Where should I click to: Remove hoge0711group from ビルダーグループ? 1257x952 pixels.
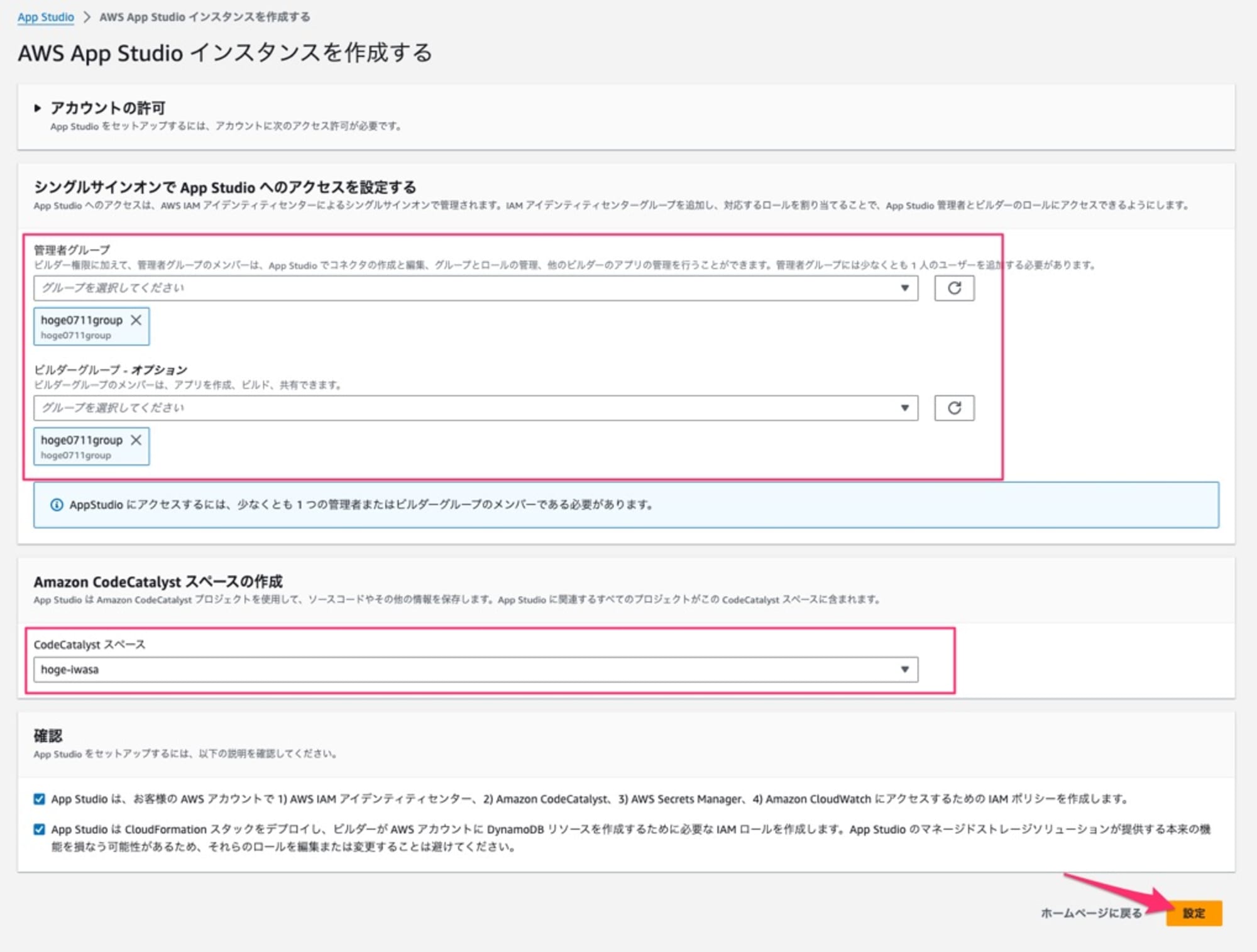click(x=136, y=440)
